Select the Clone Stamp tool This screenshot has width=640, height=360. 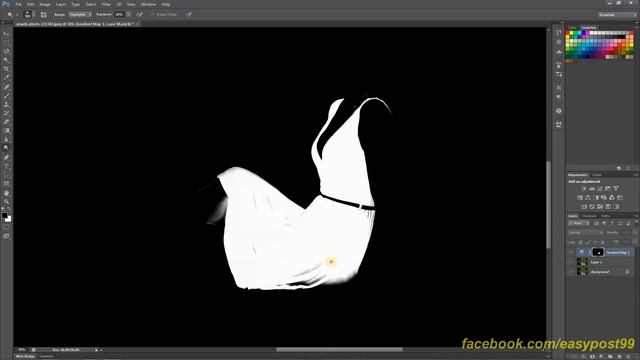[x=6, y=104]
